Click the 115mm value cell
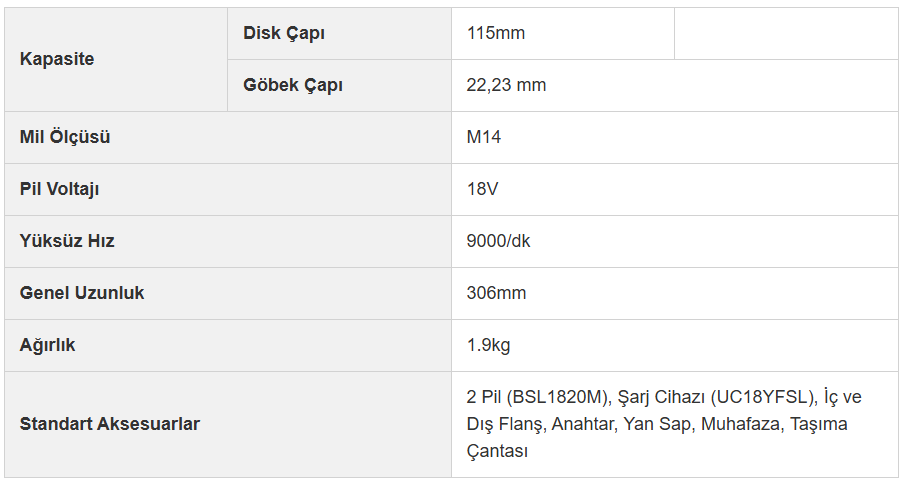Image resolution: width=906 pixels, height=484 pixels. coord(563,33)
